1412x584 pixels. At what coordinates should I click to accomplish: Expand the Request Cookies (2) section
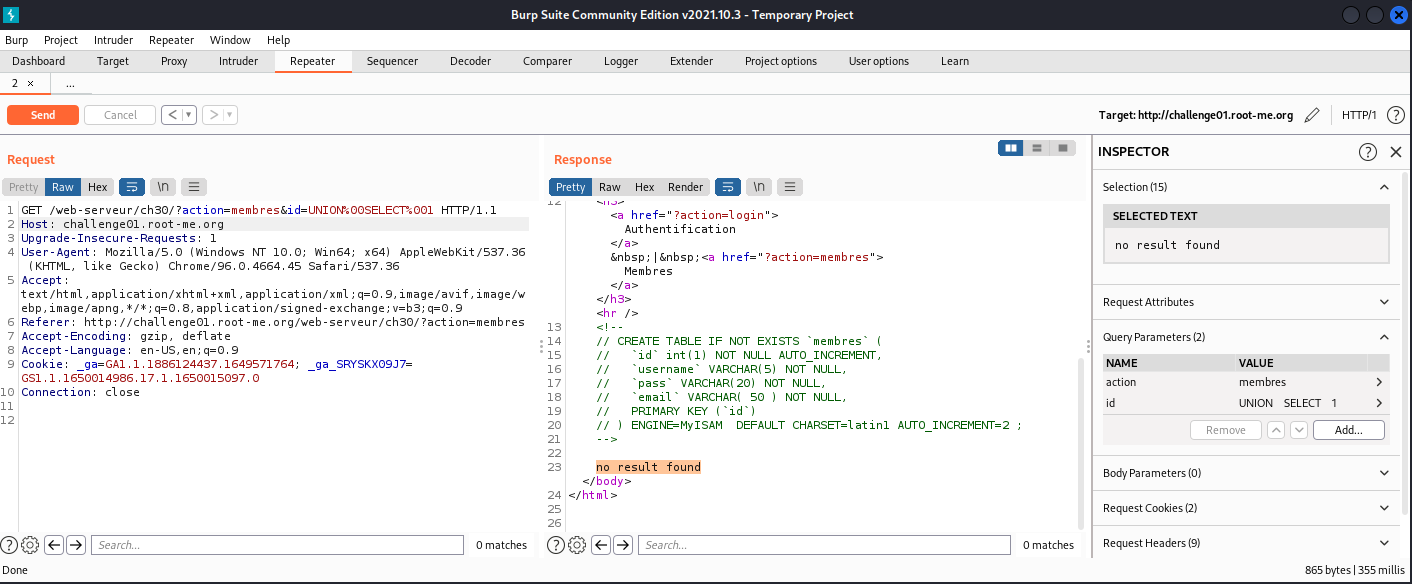(x=1384, y=508)
